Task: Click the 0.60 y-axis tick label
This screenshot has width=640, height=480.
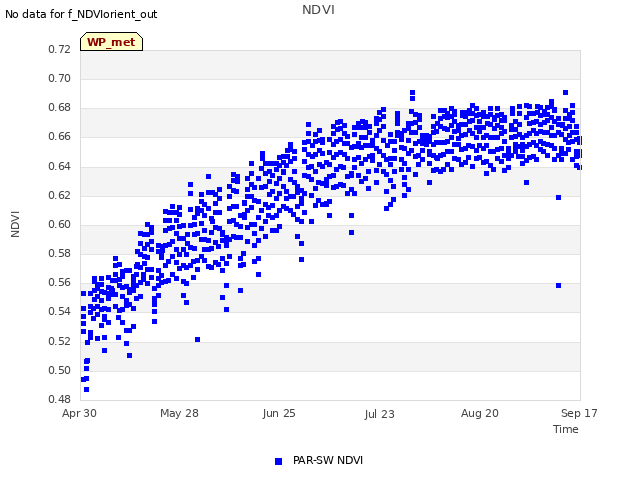Action: [60, 224]
